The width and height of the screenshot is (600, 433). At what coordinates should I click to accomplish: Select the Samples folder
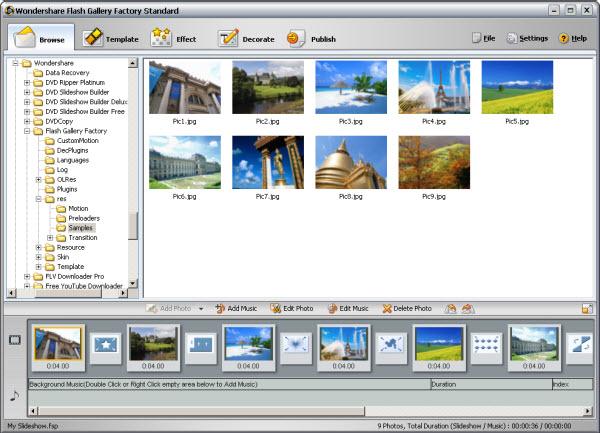tap(75, 228)
